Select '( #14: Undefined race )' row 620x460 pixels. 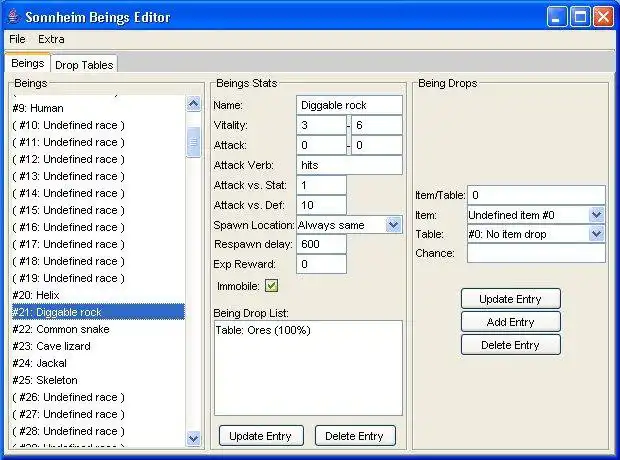coord(98,193)
